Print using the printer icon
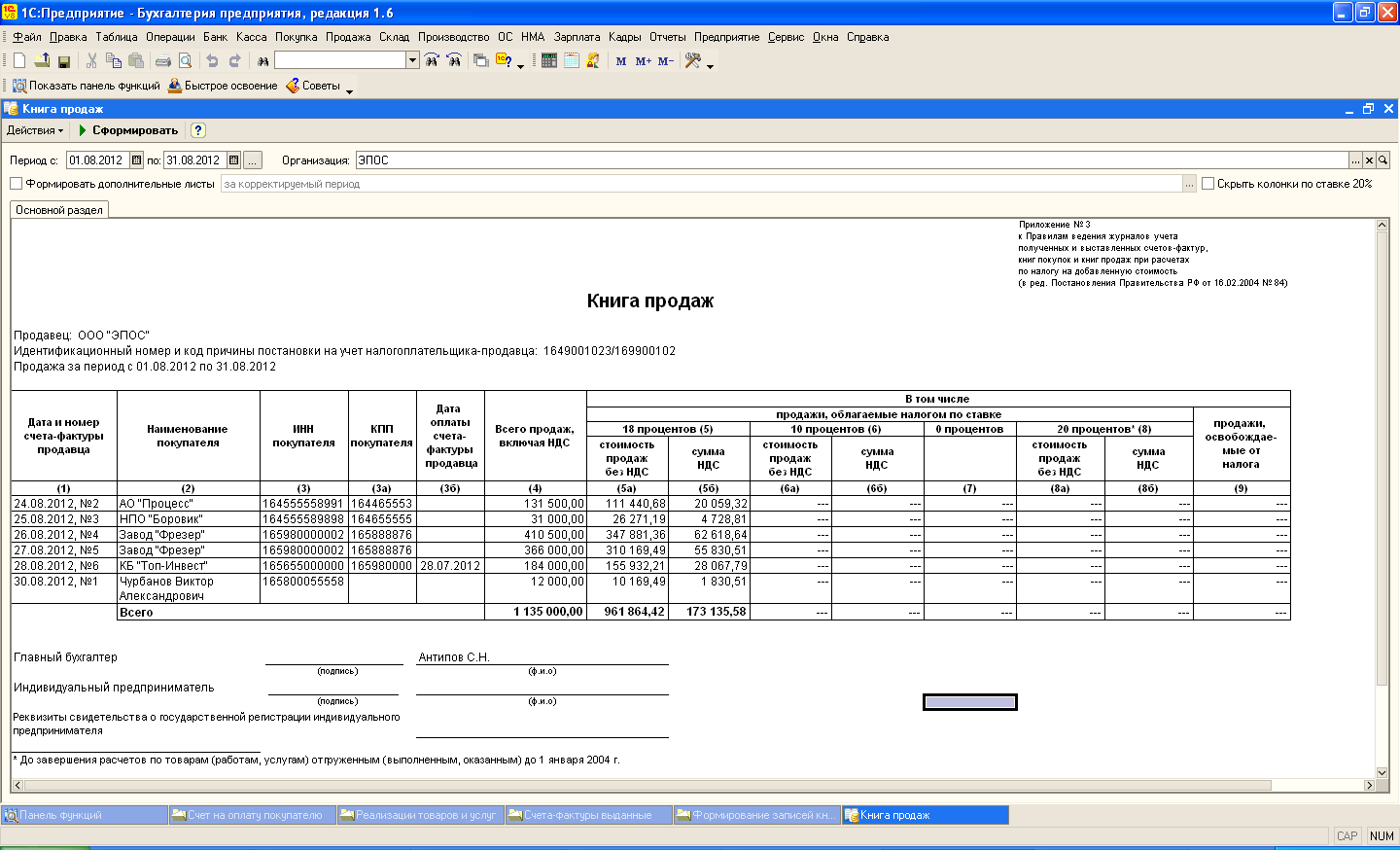Viewport: 1400px width, 850px height. click(163, 61)
